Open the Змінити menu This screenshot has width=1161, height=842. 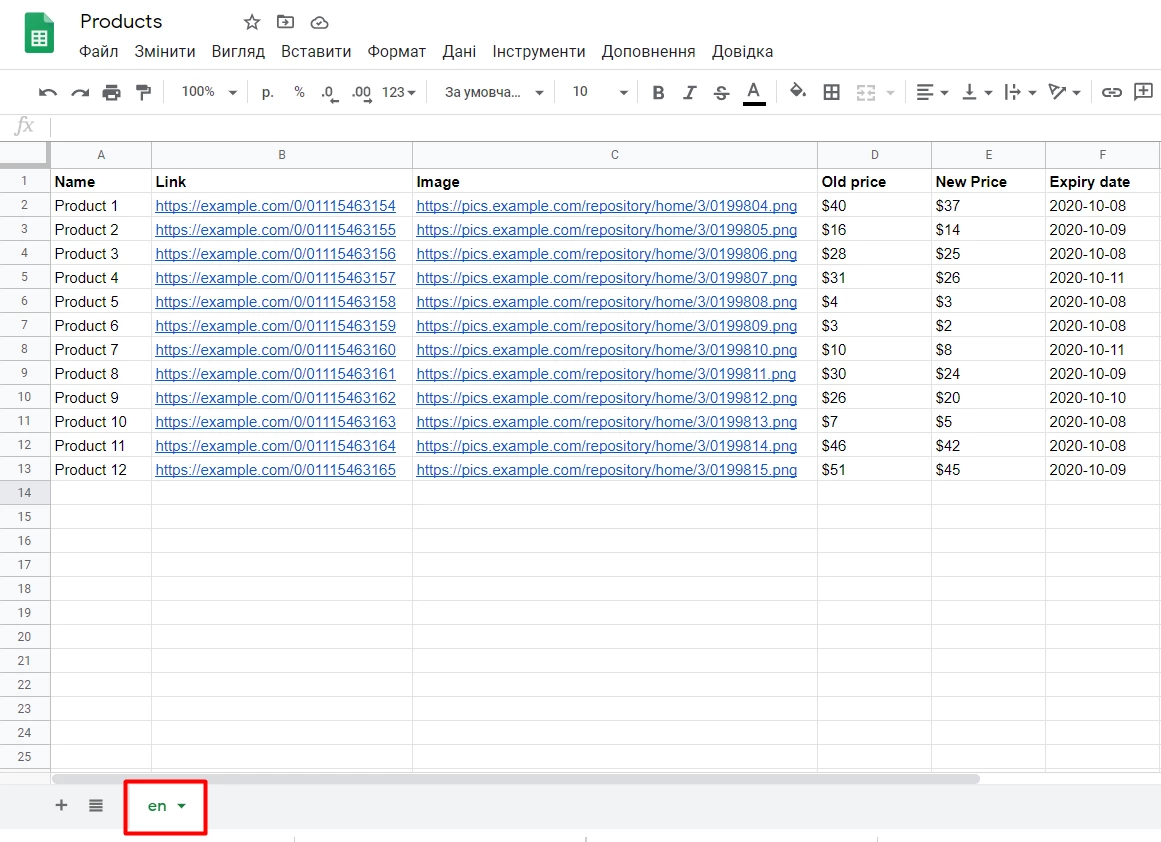click(x=165, y=52)
